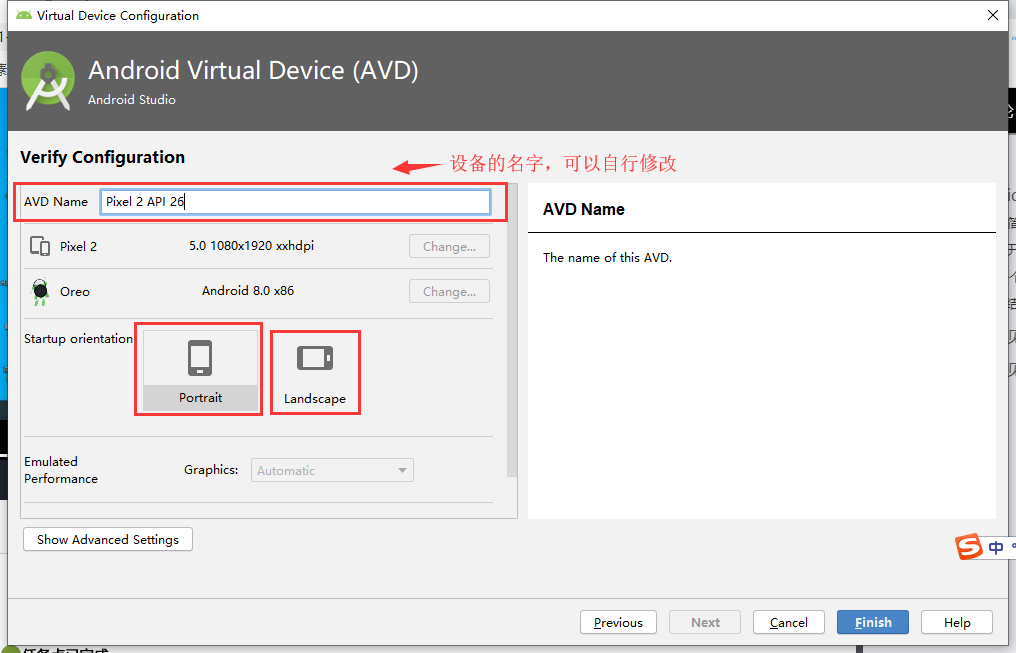The height and width of the screenshot is (653, 1016).
Task: Click the Sogou input method icon in the tray
Action: (x=968, y=546)
